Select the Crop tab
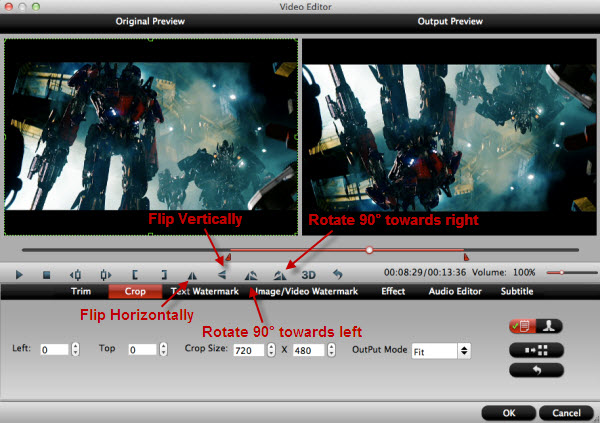The height and width of the screenshot is (423, 600). click(135, 291)
